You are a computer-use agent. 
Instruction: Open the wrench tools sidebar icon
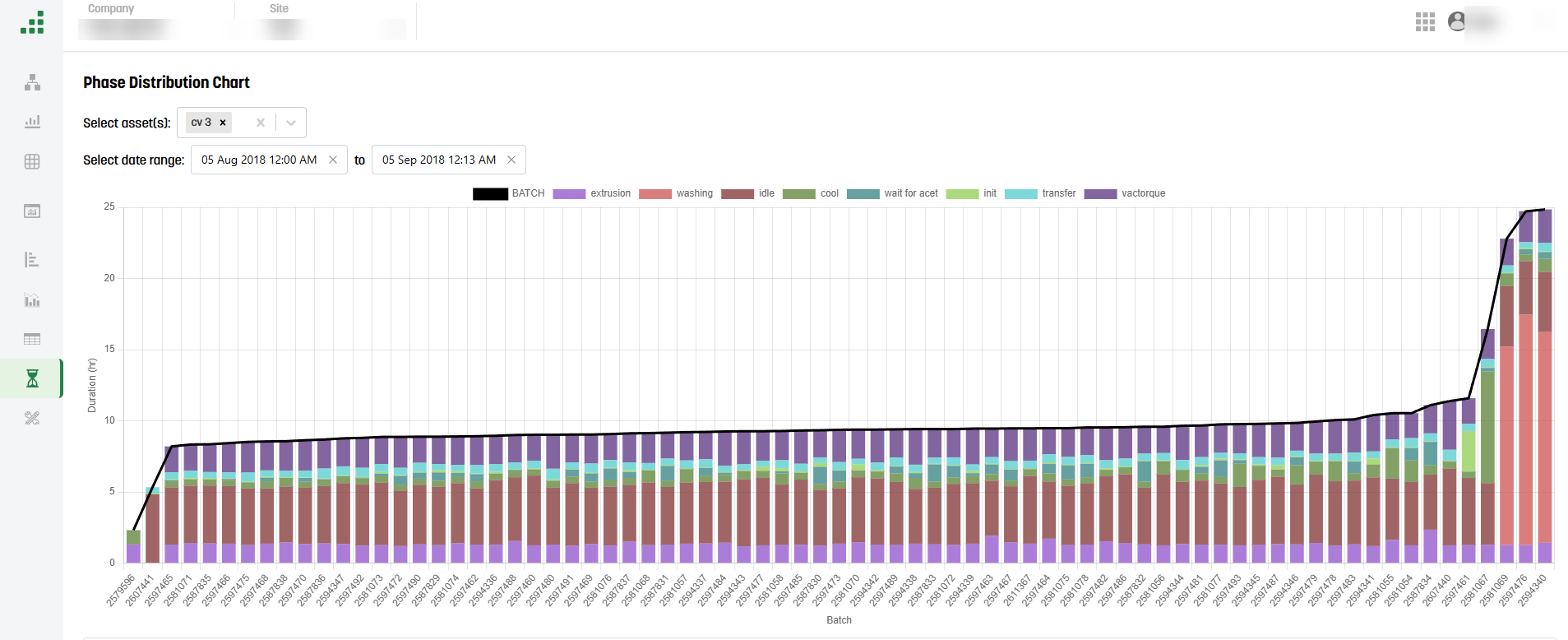point(32,418)
